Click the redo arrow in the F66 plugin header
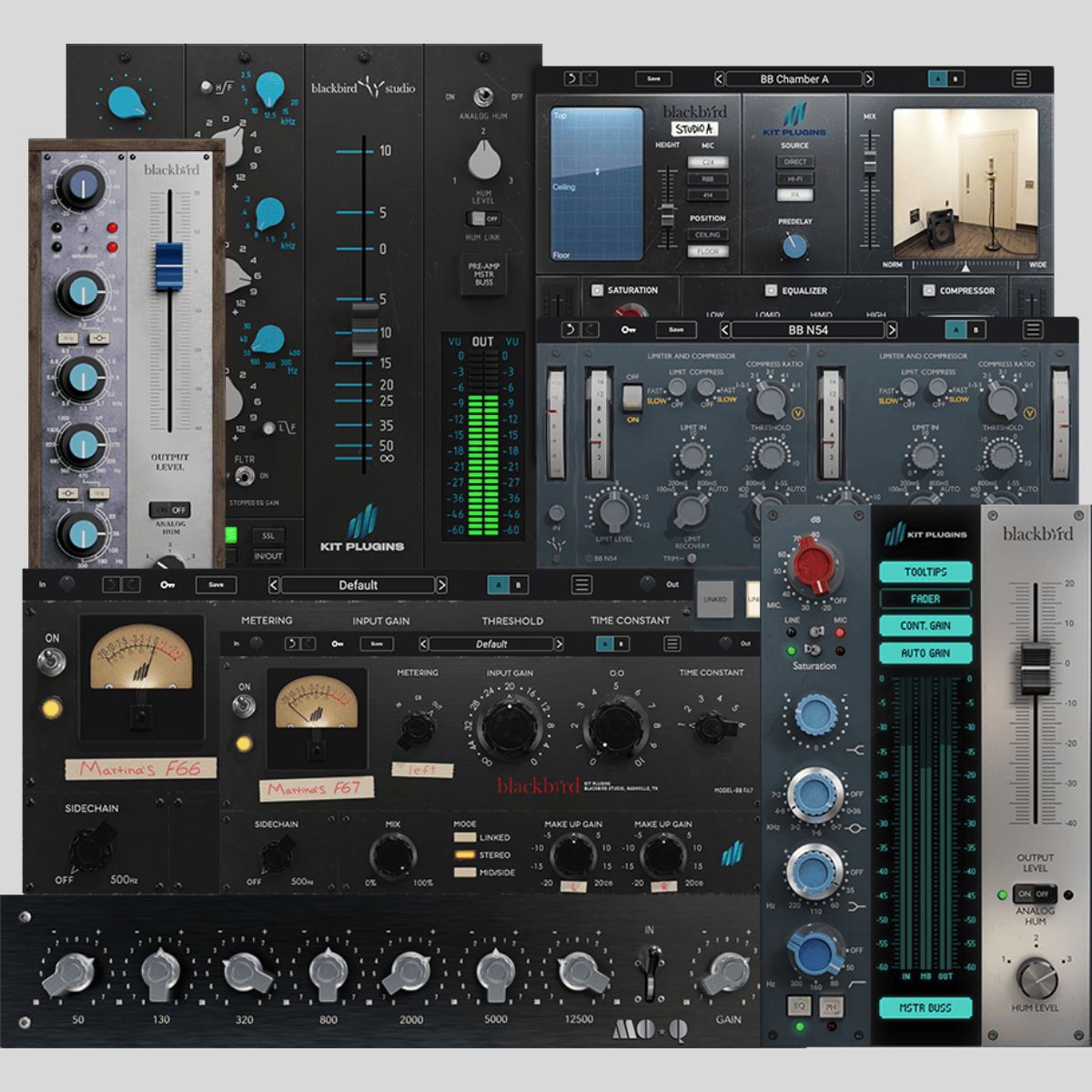Viewport: 1092px width, 1092px height. (x=130, y=585)
